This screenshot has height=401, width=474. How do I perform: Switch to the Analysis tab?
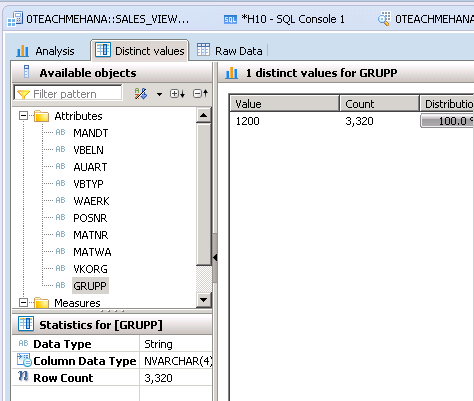tap(45, 51)
